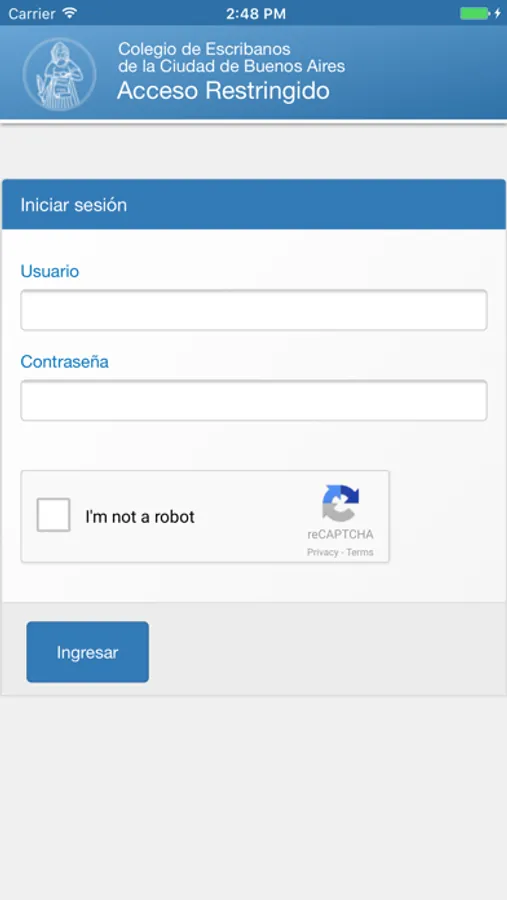Tap the Contraseña label

coord(64,362)
